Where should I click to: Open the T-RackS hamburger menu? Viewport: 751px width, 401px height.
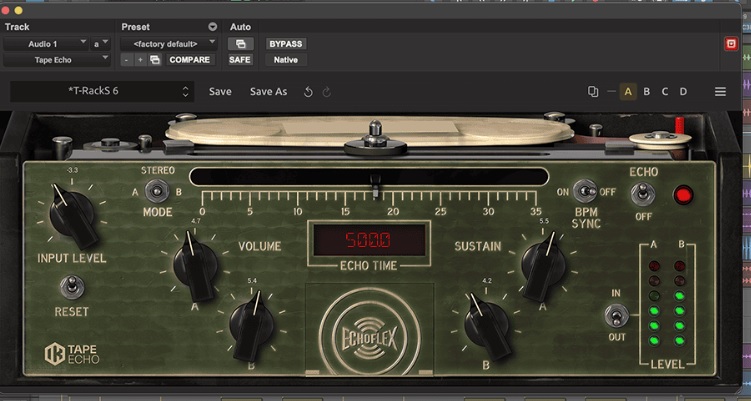[x=720, y=92]
